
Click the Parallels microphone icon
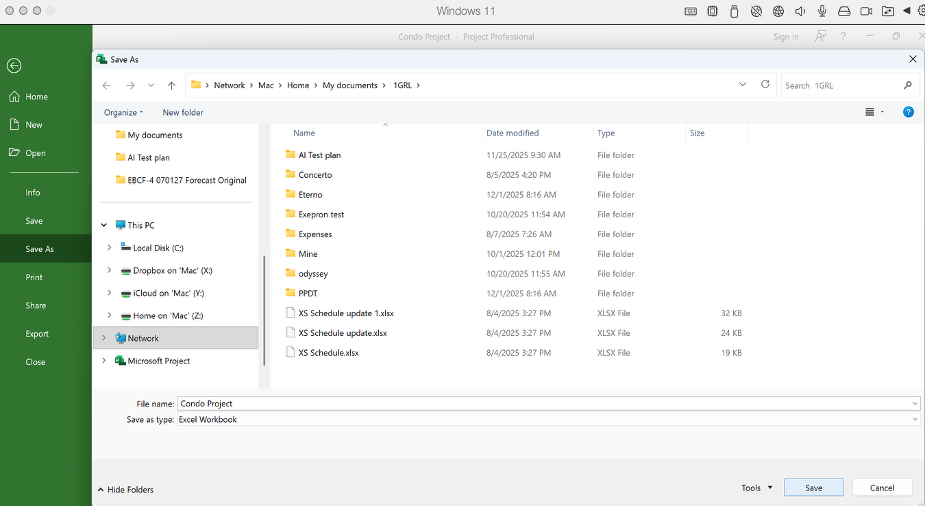coord(821,11)
